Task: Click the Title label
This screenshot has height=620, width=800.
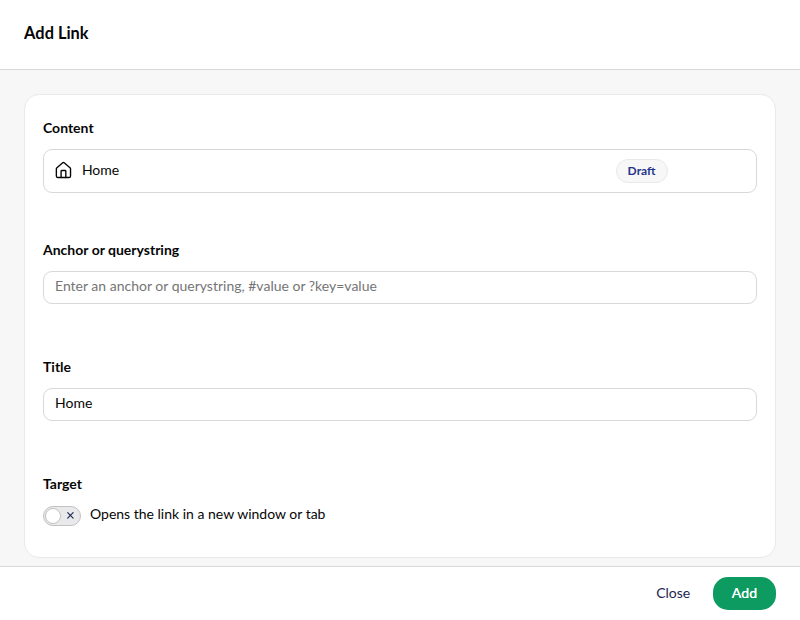Action: 57,367
